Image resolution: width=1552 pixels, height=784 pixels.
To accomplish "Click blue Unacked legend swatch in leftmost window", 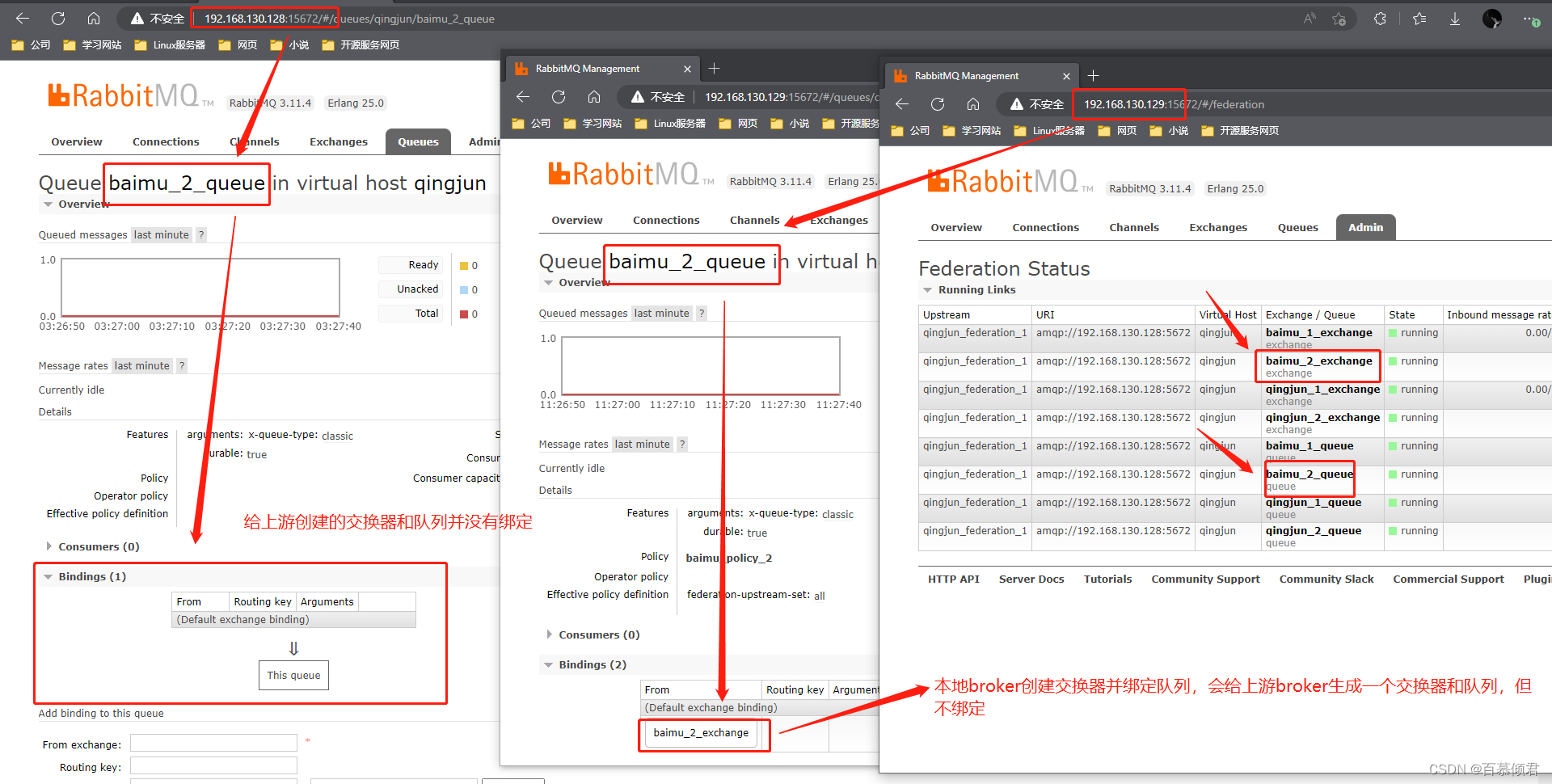I will click(x=464, y=290).
